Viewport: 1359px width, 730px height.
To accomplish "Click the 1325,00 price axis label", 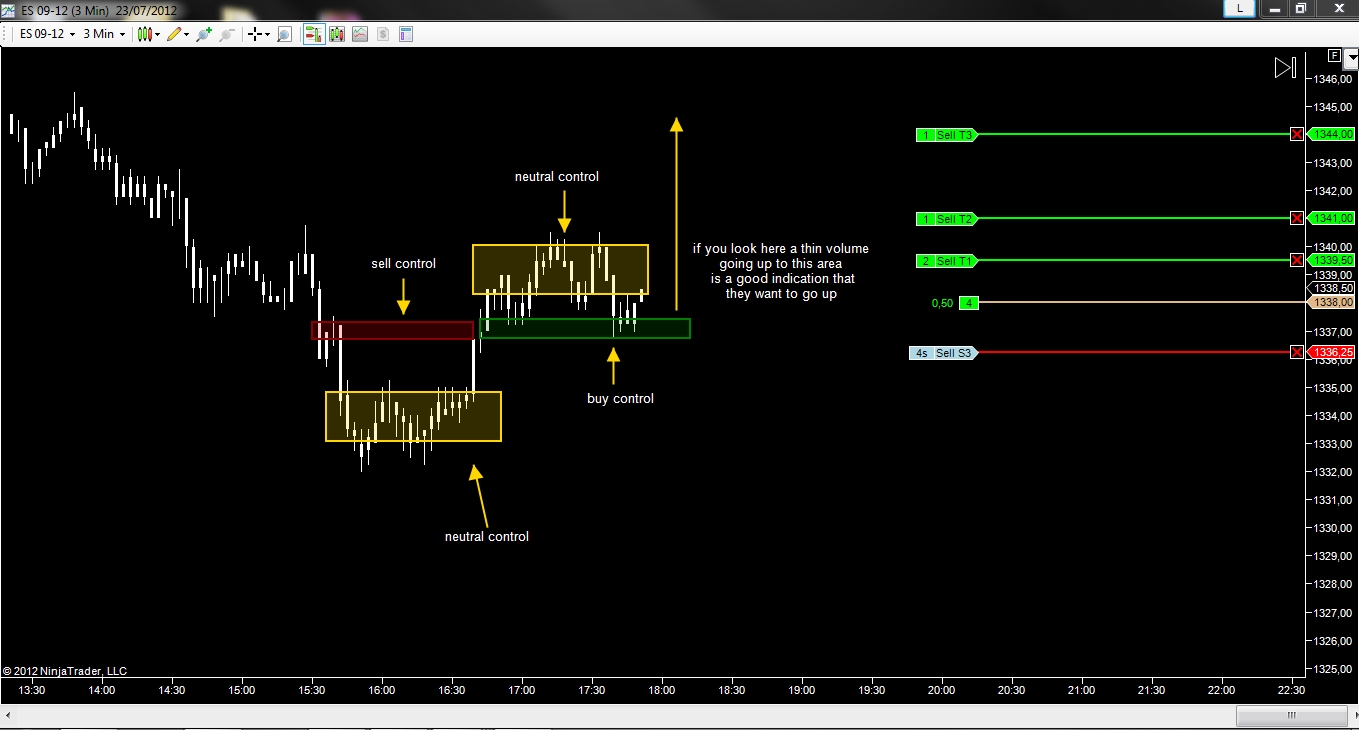I will (1333, 668).
